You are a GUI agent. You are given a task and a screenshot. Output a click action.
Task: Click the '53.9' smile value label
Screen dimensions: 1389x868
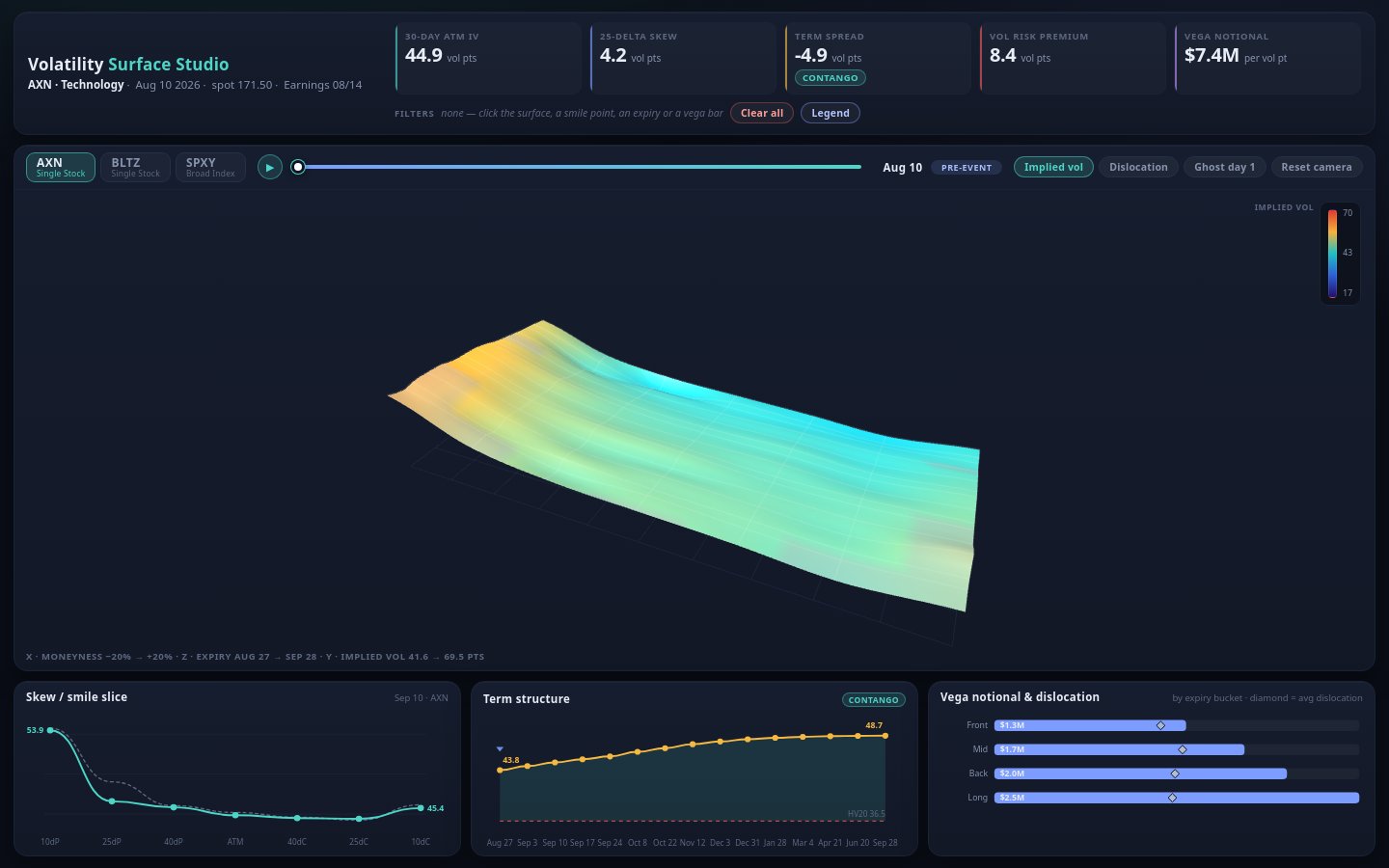[x=35, y=730]
